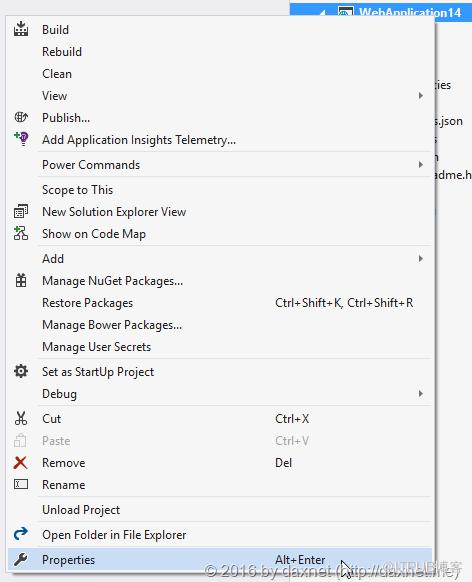Open the Add submenu arrow
This screenshot has width=472, height=582.
pos(420,258)
